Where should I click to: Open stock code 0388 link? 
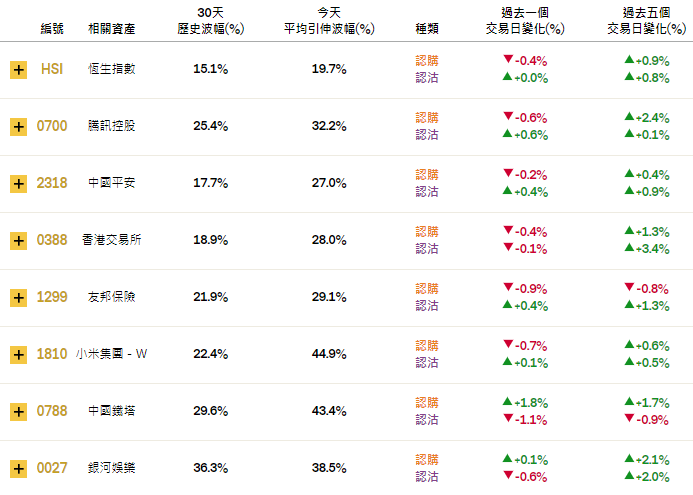click(52, 240)
